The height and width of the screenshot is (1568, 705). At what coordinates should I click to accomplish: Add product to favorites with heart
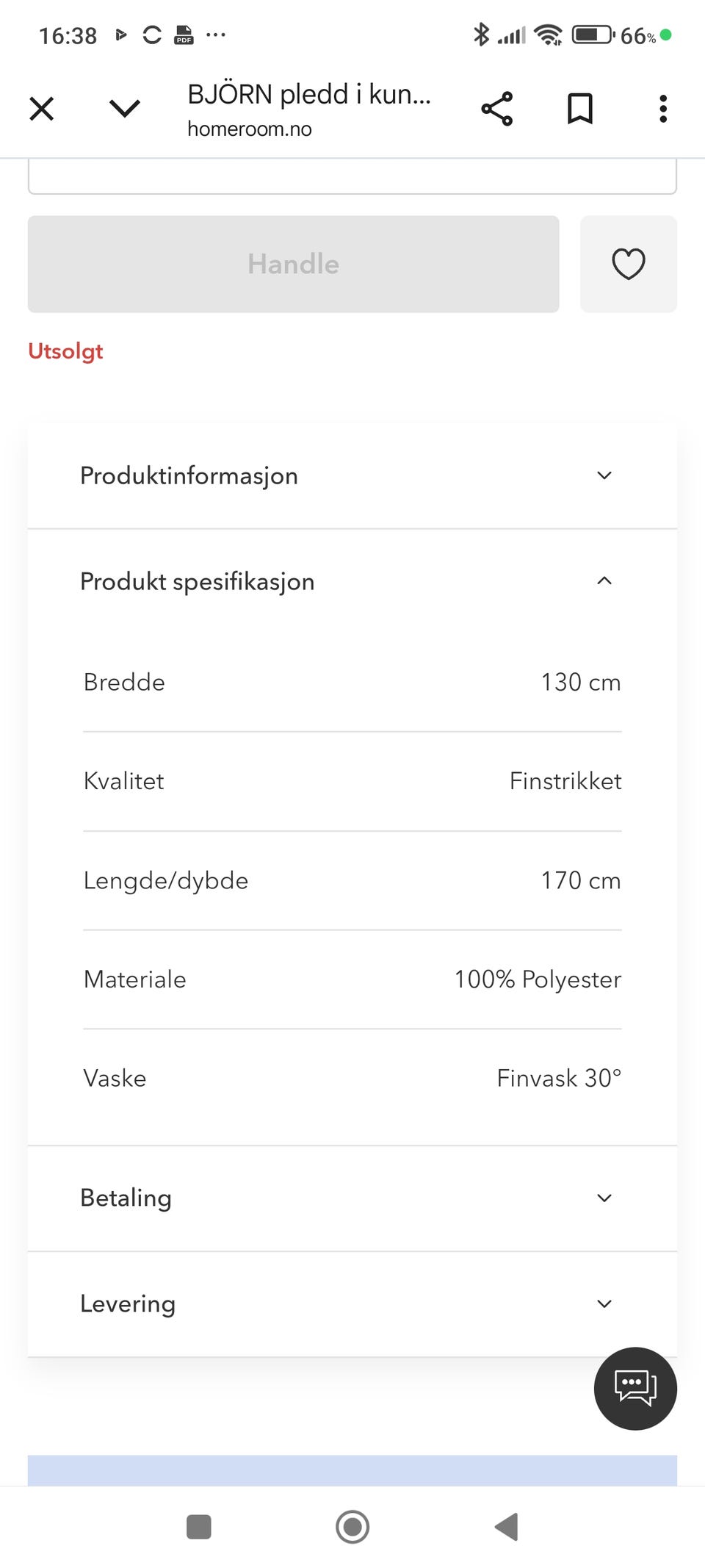tap(629, 264)
